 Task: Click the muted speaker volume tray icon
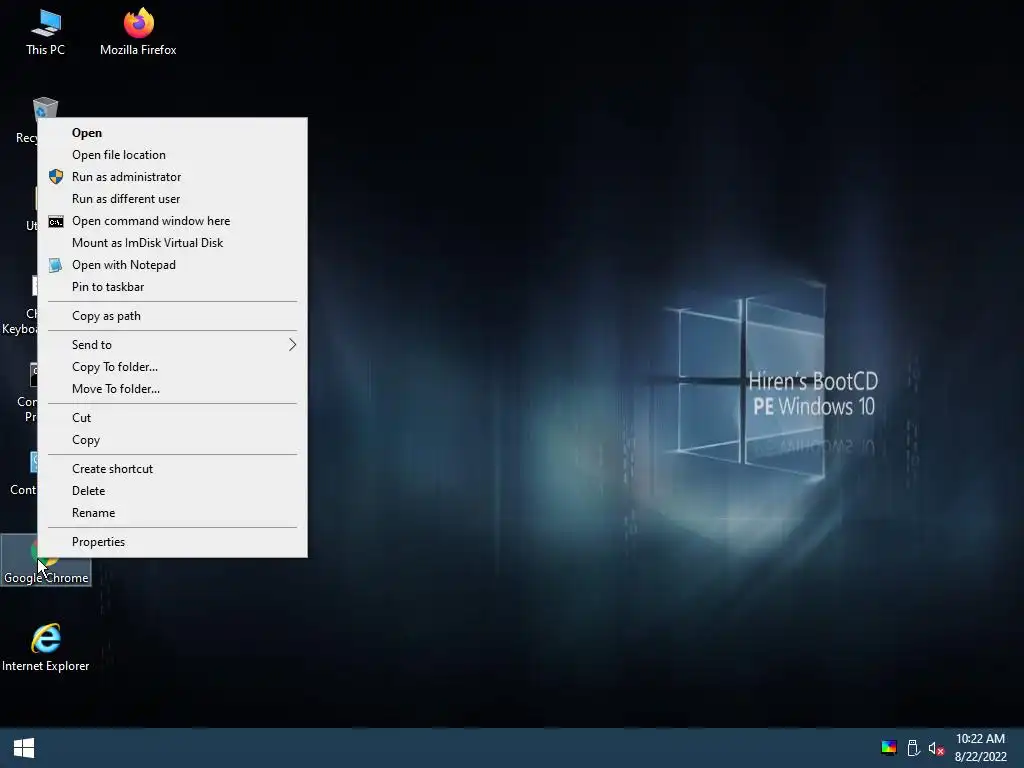tap(936, 748)
